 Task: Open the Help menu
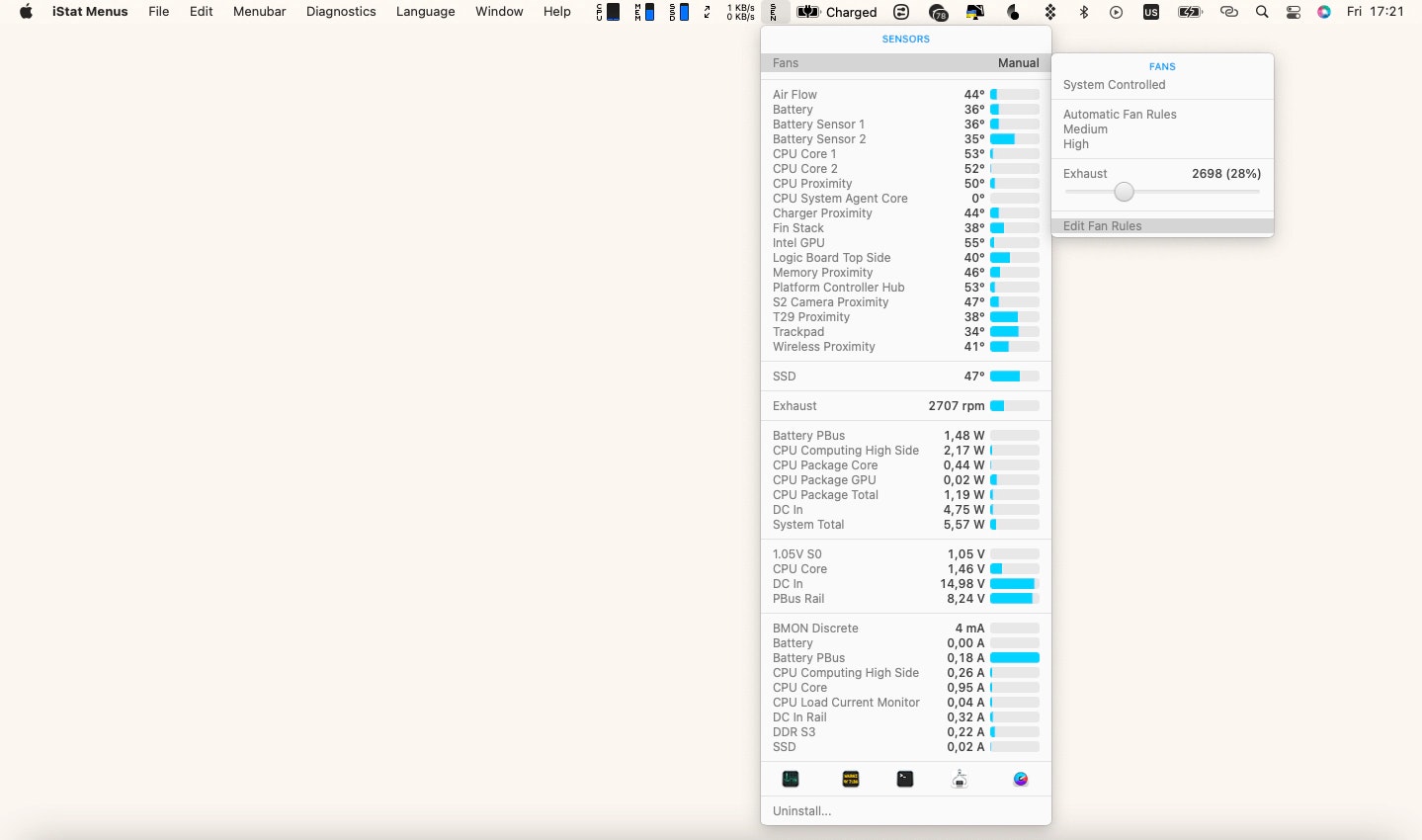(x=557, y=12)
